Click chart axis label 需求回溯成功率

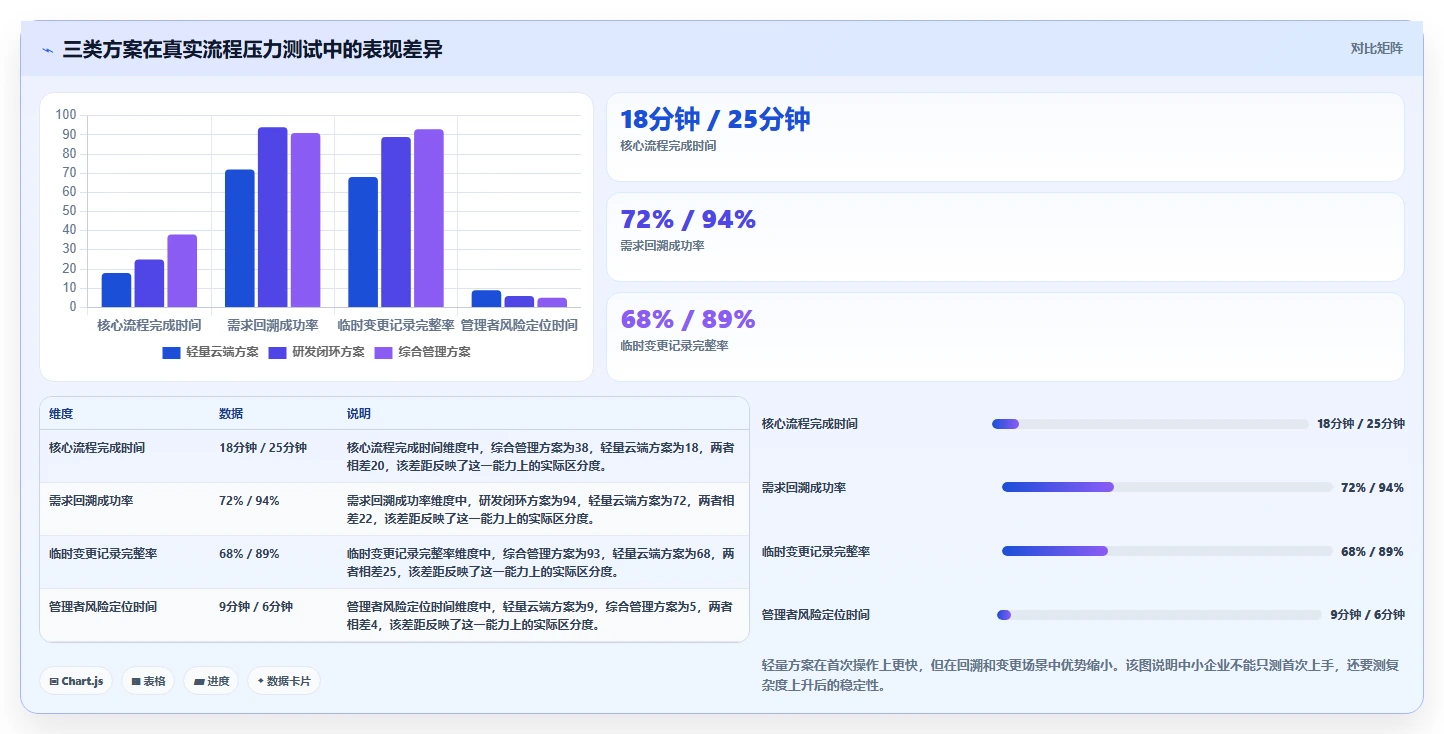tap(272, 326)
